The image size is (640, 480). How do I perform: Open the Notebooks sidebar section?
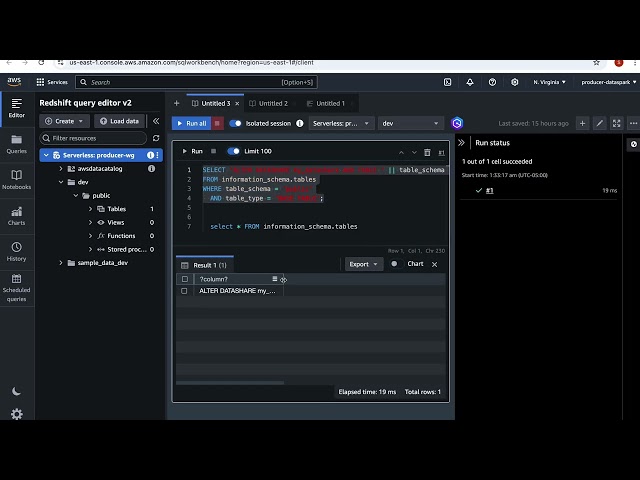tap(17, 180)
